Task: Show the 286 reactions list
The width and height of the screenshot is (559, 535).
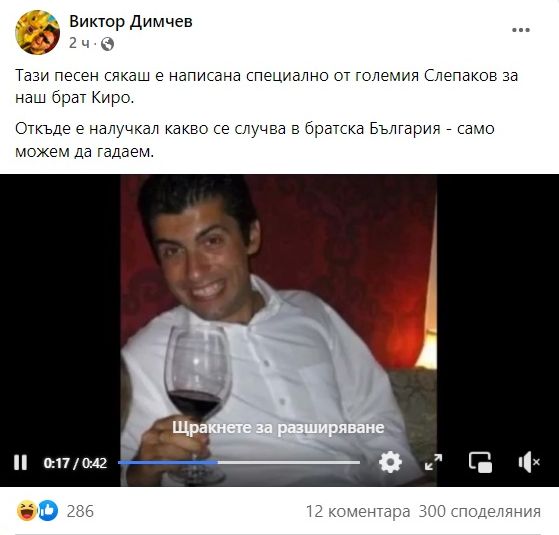Action: click(80, 511)
